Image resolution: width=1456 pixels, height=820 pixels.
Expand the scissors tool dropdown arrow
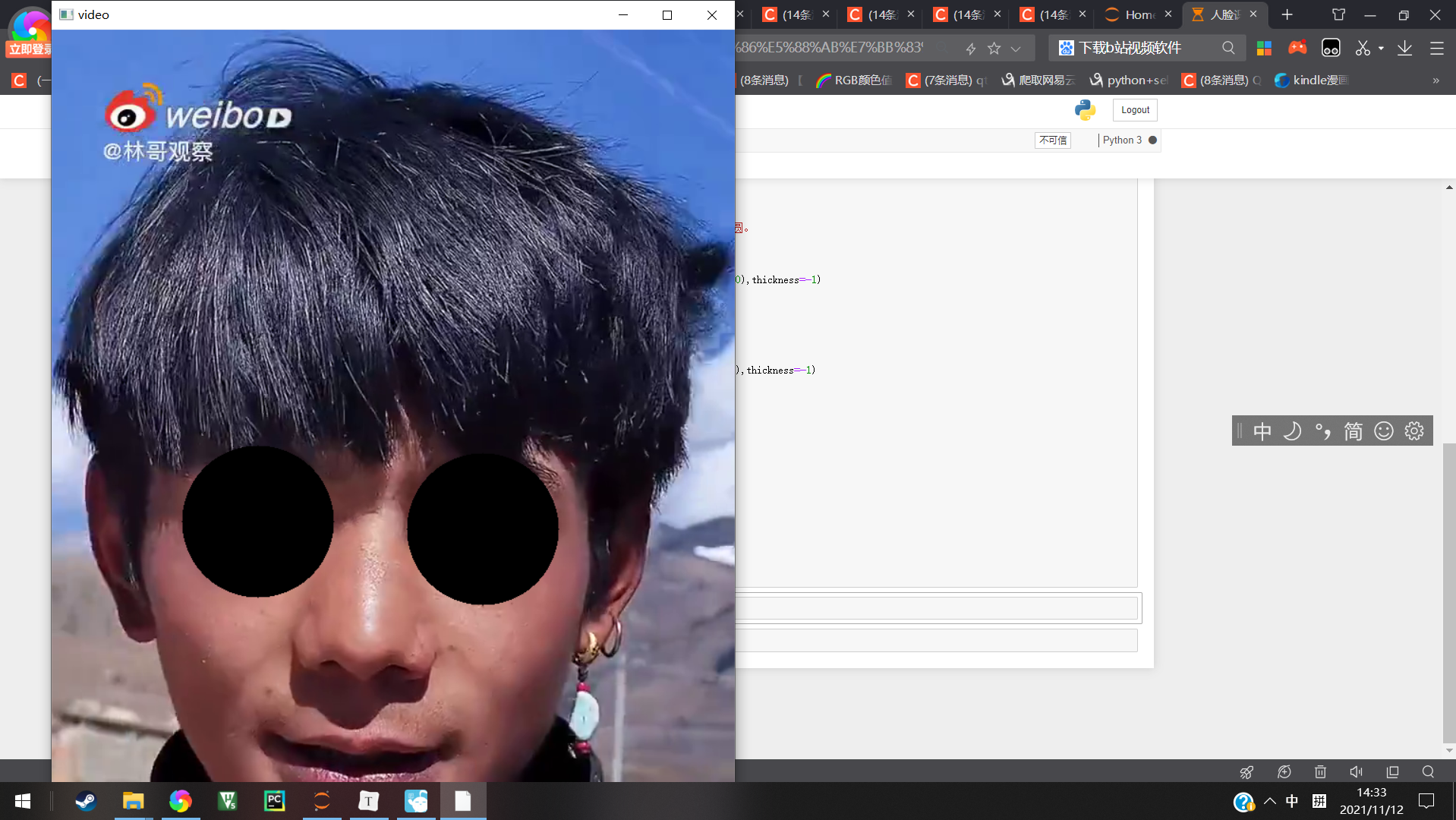(x=1381, y=49)
